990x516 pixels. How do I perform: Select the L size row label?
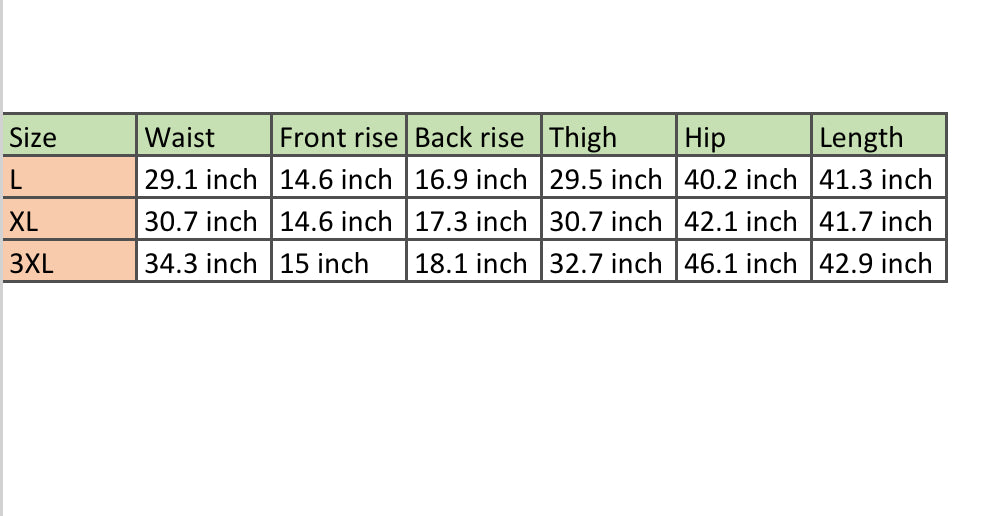[x=69, y=179]
